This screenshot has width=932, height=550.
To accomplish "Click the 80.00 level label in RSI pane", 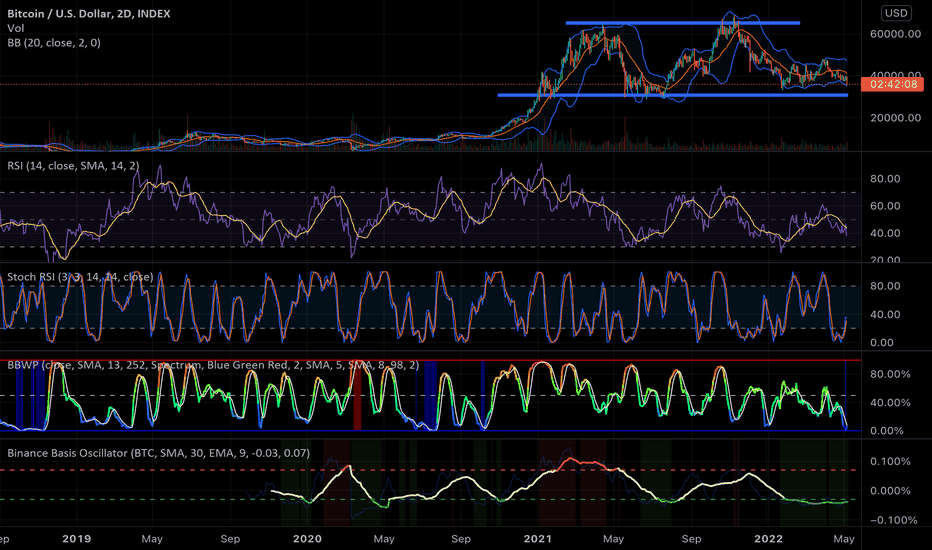I will (885, 179).
